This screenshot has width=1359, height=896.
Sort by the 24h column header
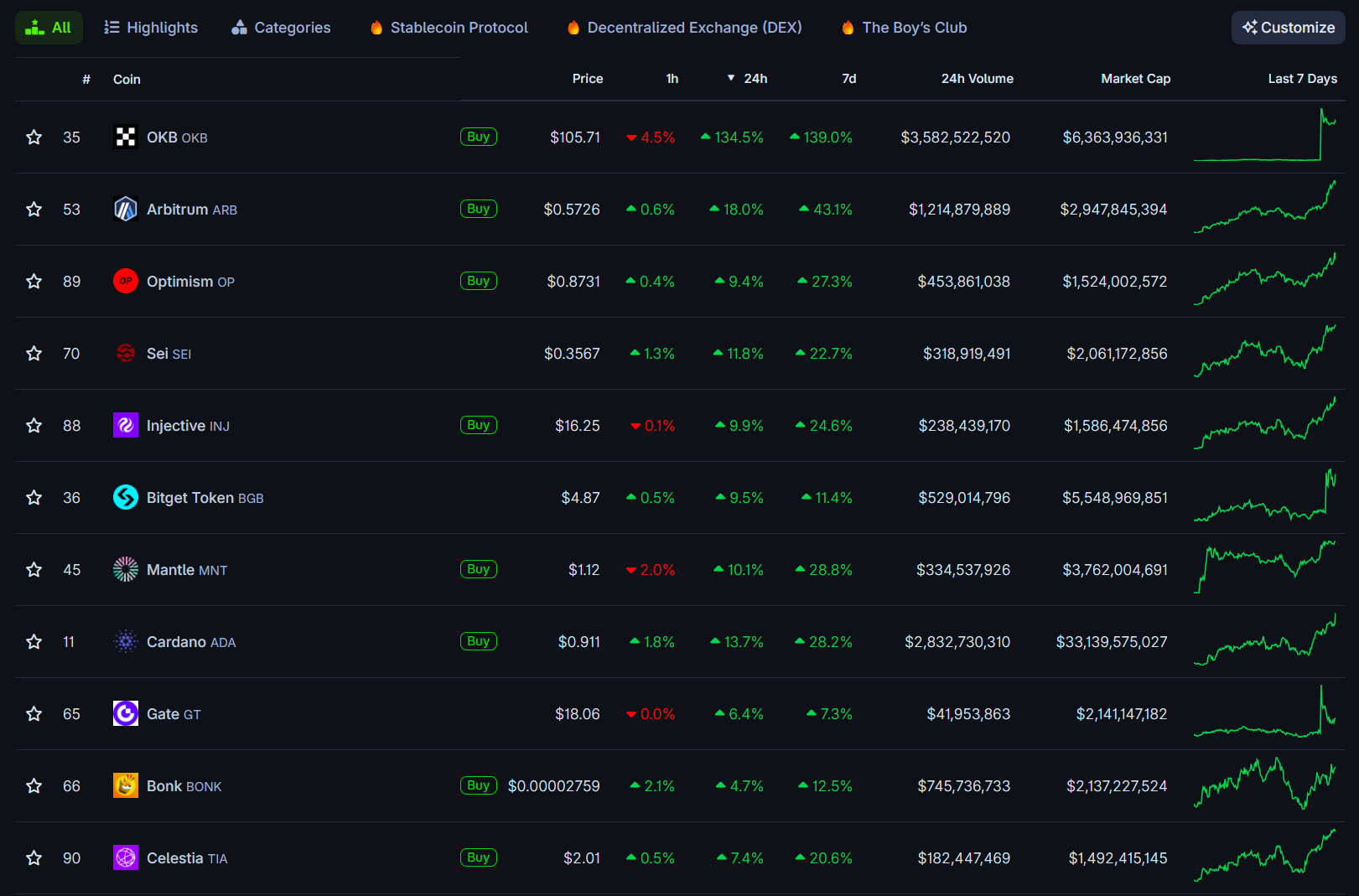[x=755, y=79]
